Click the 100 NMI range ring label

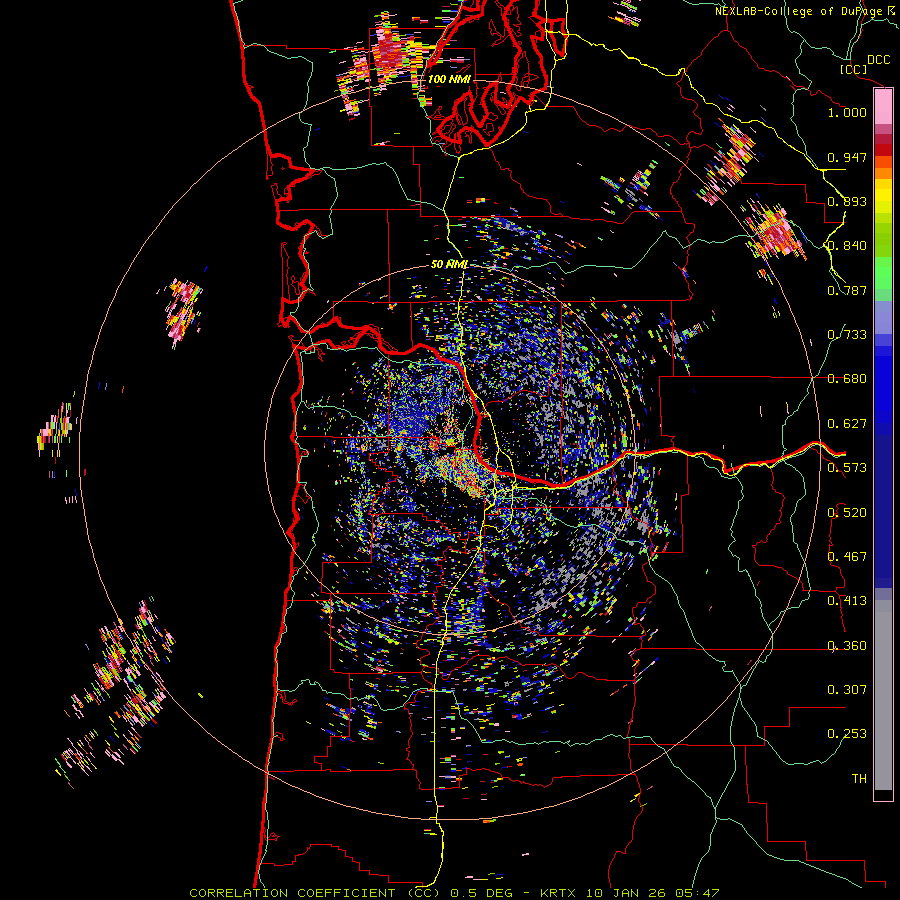coord(449,79)
